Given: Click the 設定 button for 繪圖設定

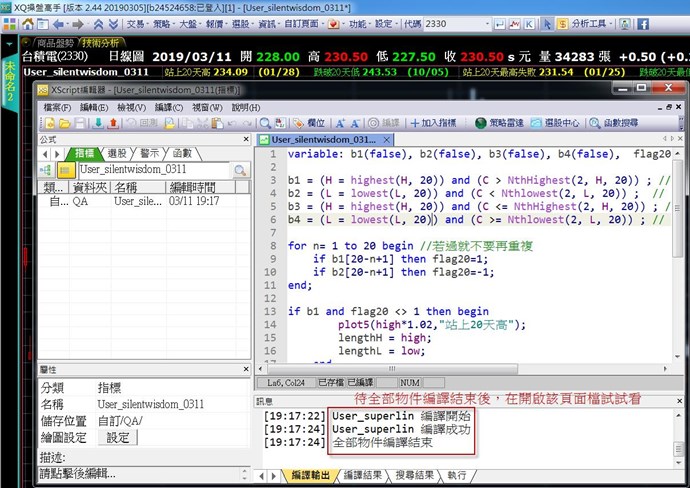Looking at the screenshot, I should tap(118, 437).
